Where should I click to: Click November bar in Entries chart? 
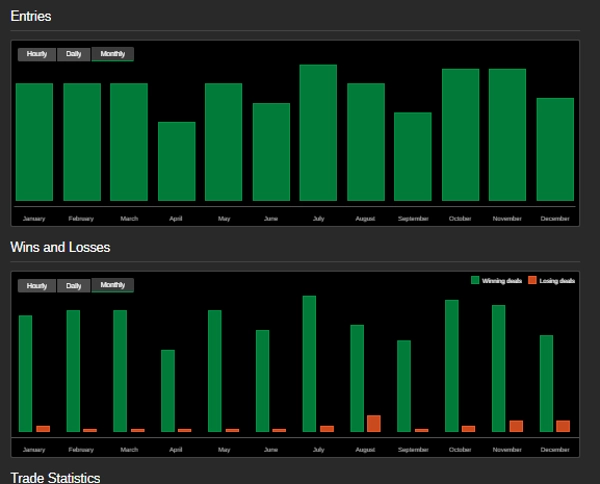tap(507, 135)
